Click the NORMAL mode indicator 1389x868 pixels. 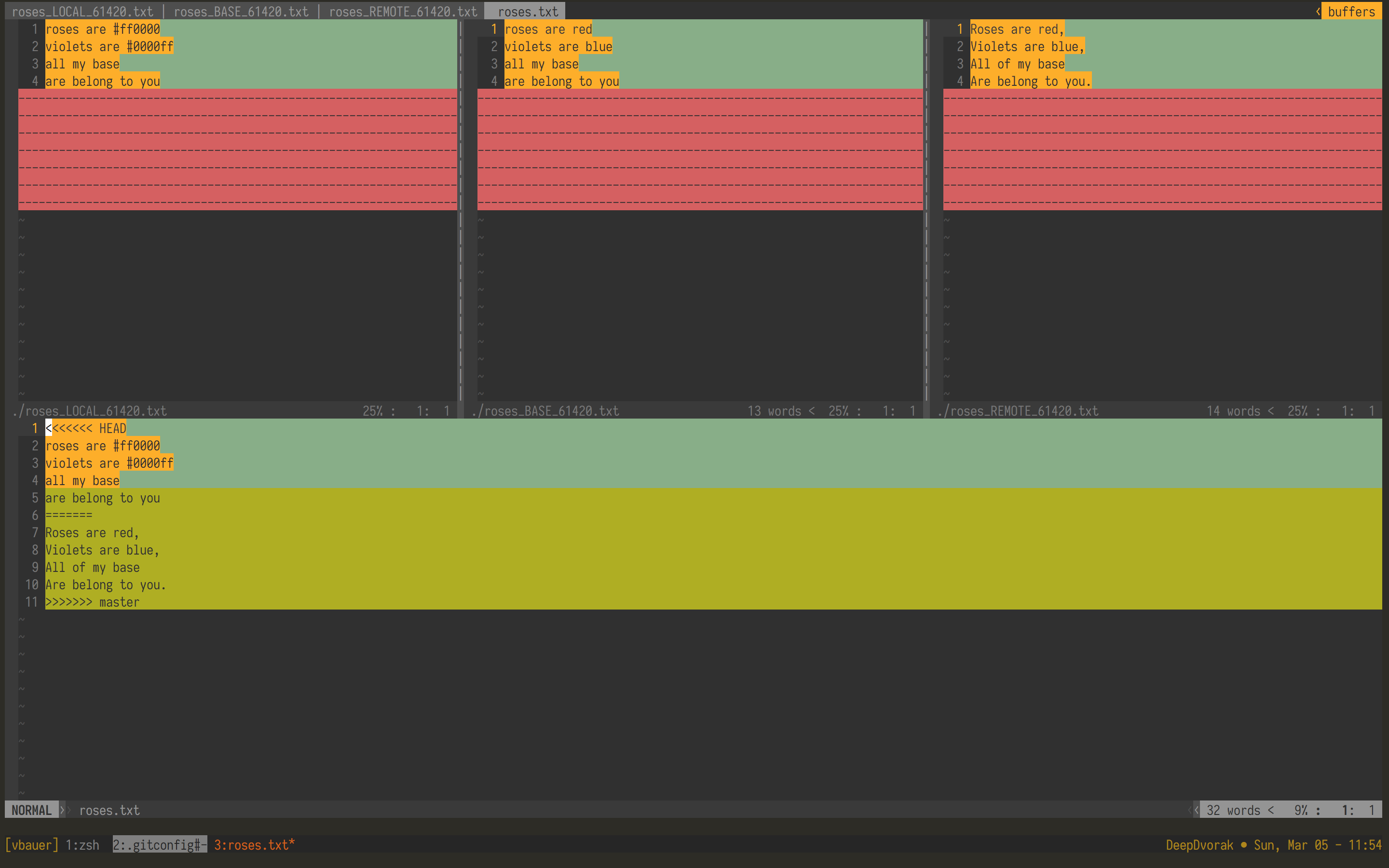(x=31, y=810)
